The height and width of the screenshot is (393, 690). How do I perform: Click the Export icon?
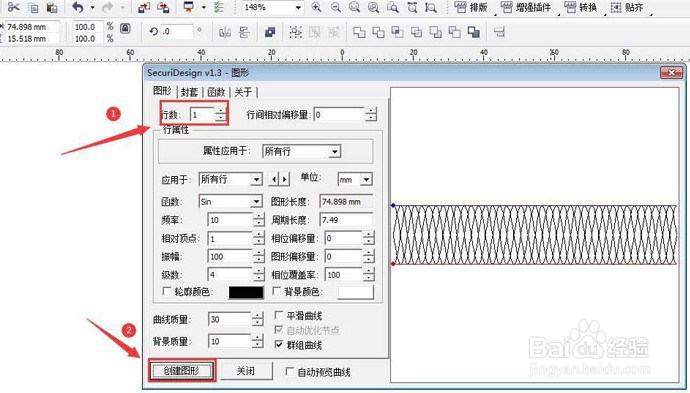tap(163, 7)
